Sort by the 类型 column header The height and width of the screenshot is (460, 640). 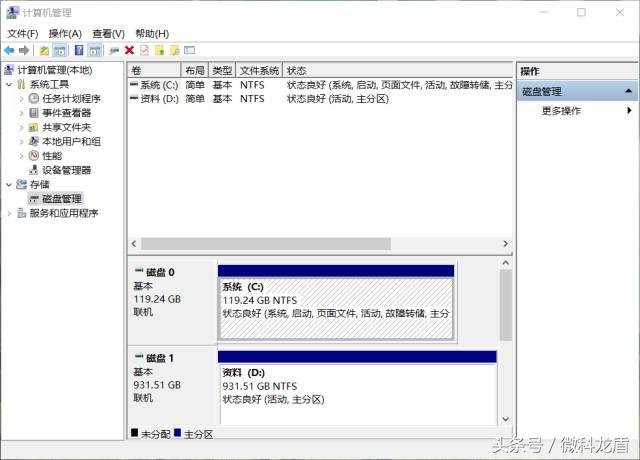coord(222,71)
